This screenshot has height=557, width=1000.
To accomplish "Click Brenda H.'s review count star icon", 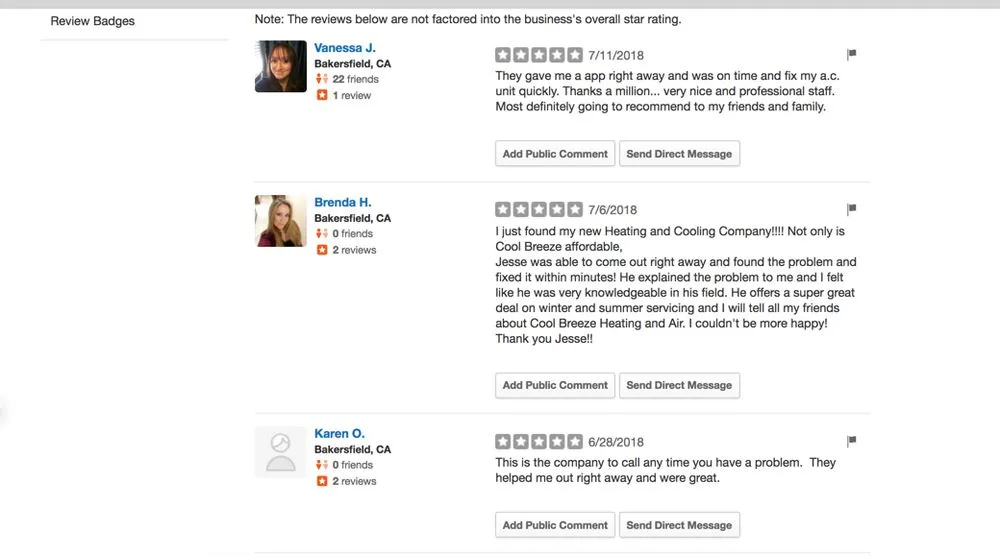I will coord(322,250).
